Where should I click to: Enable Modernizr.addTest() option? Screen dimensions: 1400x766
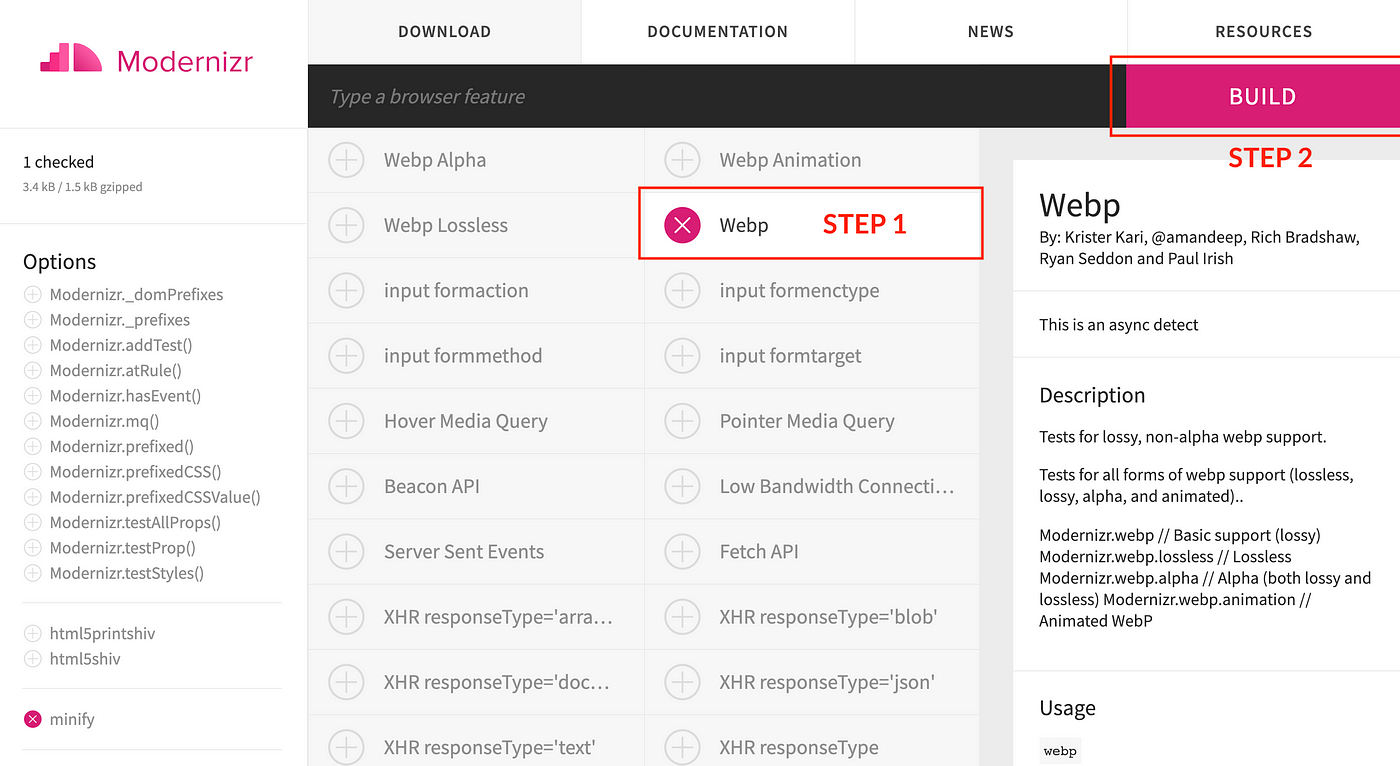pos(32,345)
